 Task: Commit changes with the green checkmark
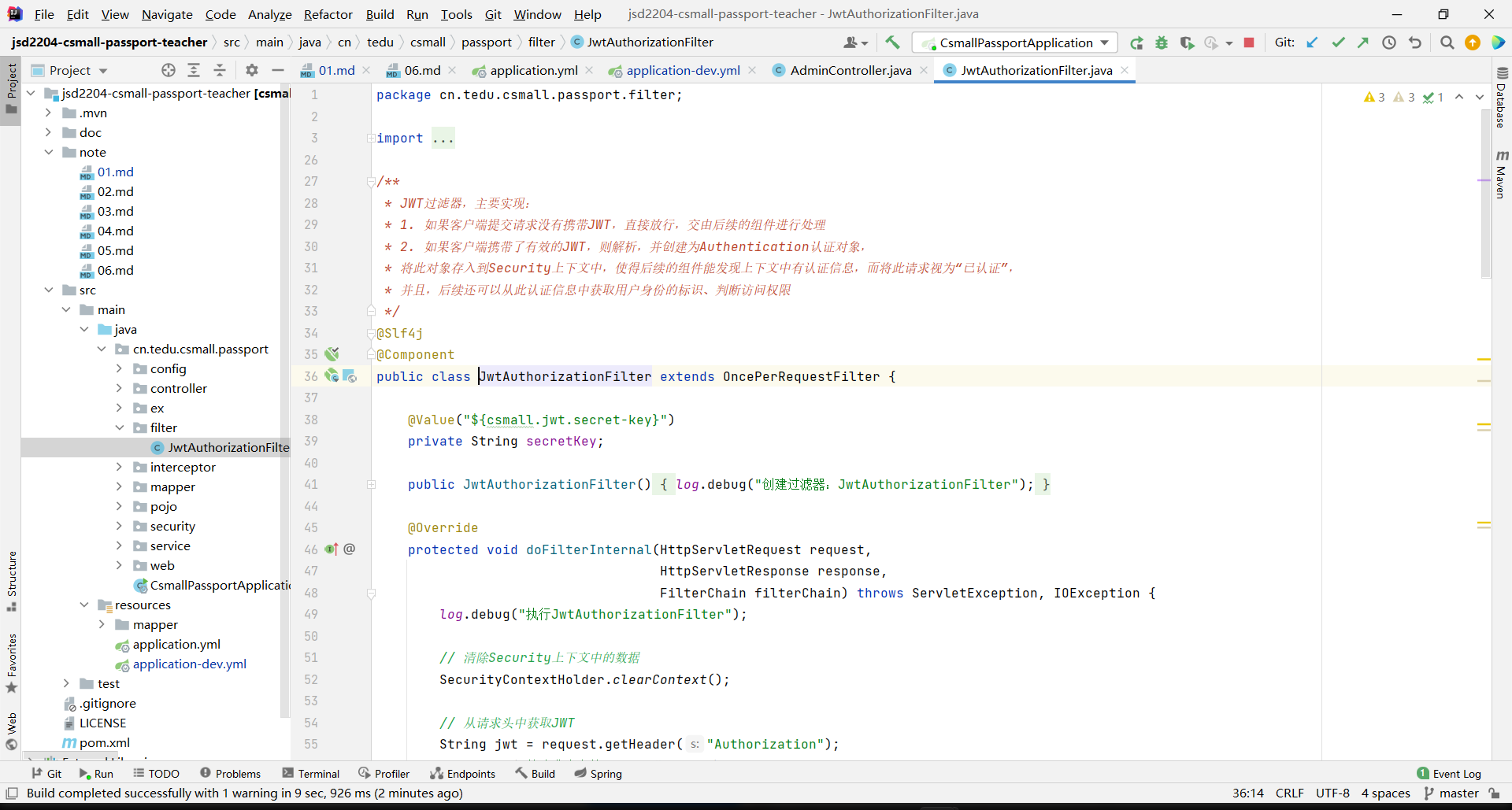1338,43
